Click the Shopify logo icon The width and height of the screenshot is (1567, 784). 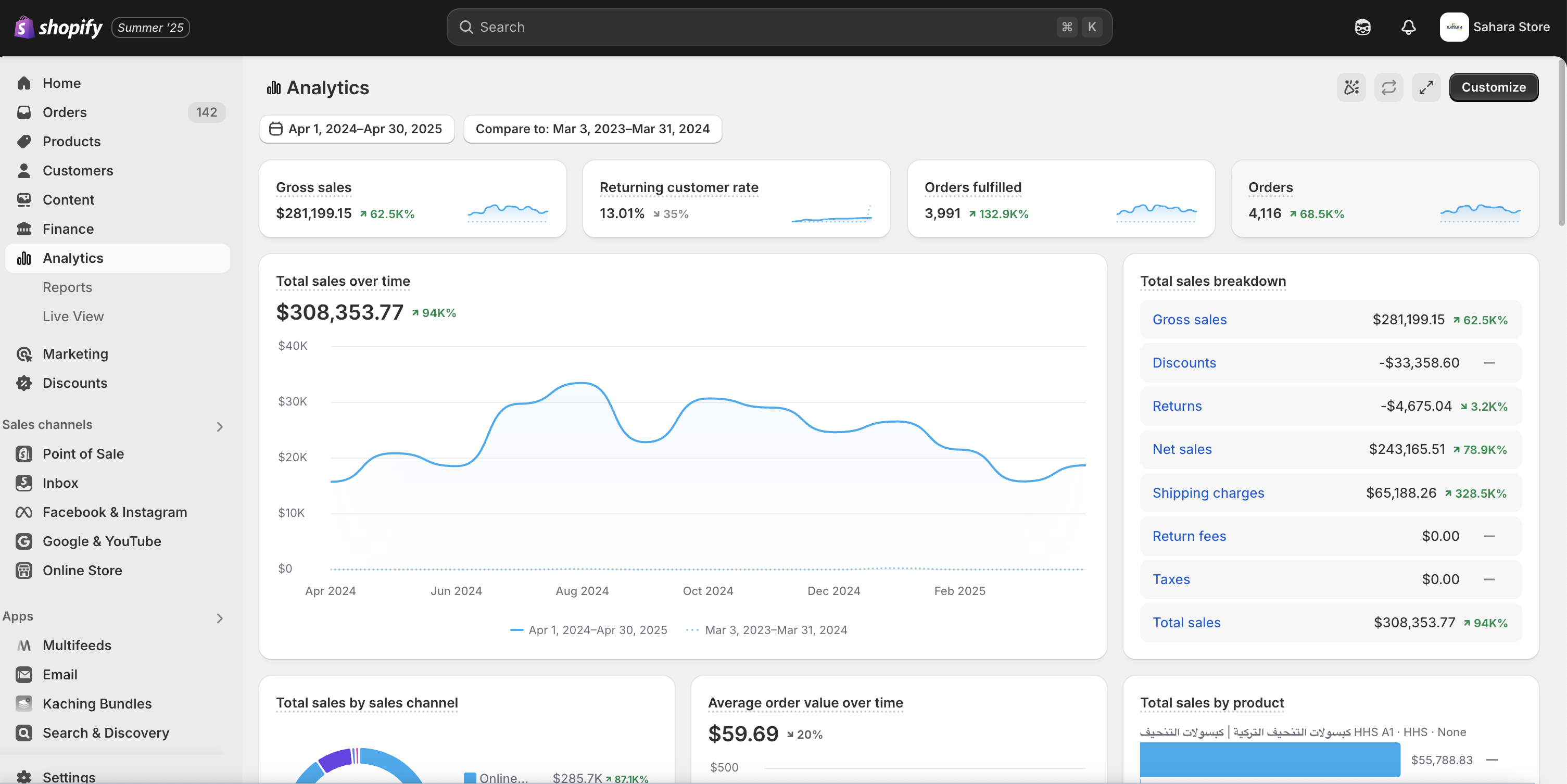point(24,28)
